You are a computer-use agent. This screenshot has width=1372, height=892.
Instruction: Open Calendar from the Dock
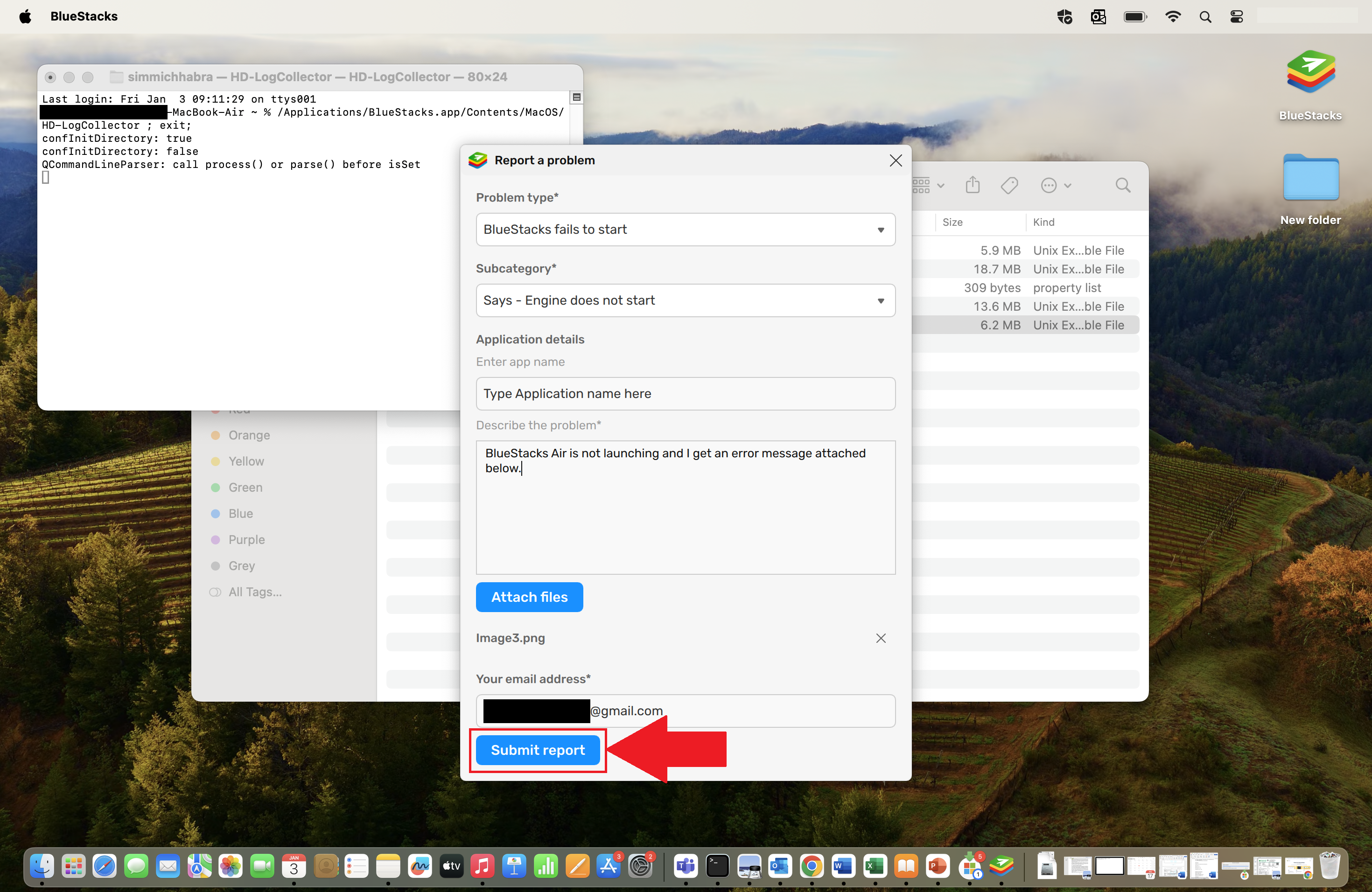[294, 866]
